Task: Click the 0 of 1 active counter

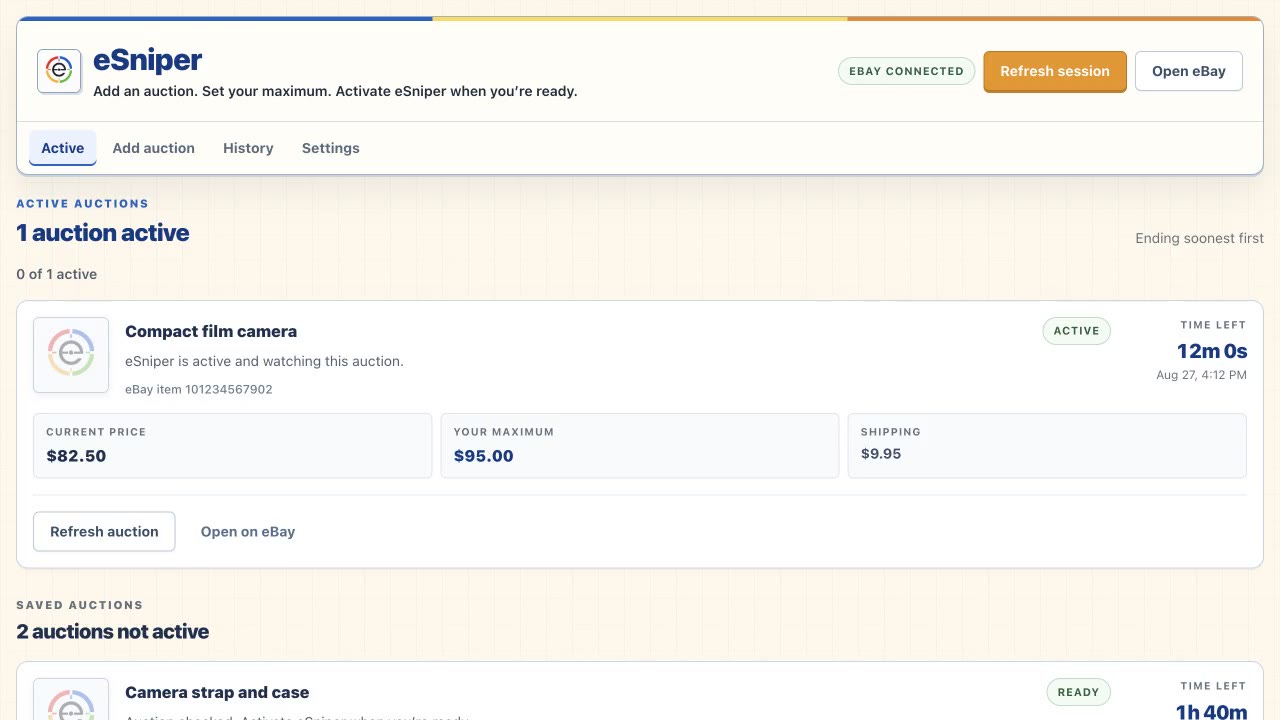Action: coord(57,274)
